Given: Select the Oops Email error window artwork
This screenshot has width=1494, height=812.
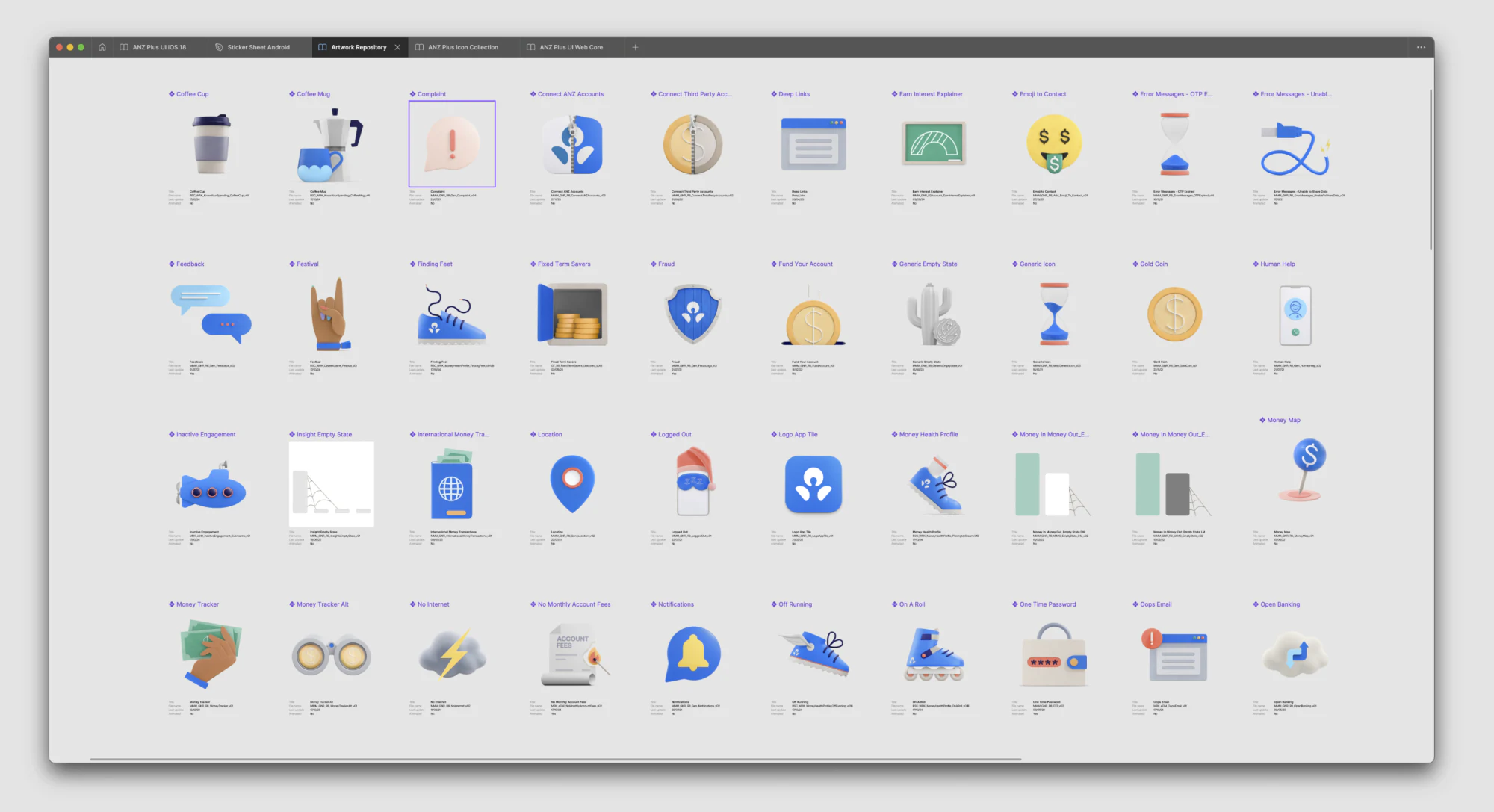Looking at the screenshot, I should pos(1175,655).
